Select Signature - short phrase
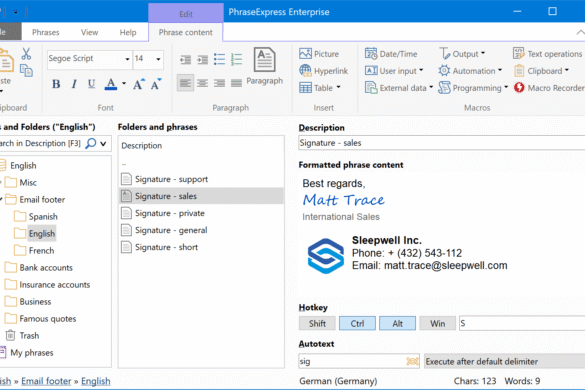 201,247
